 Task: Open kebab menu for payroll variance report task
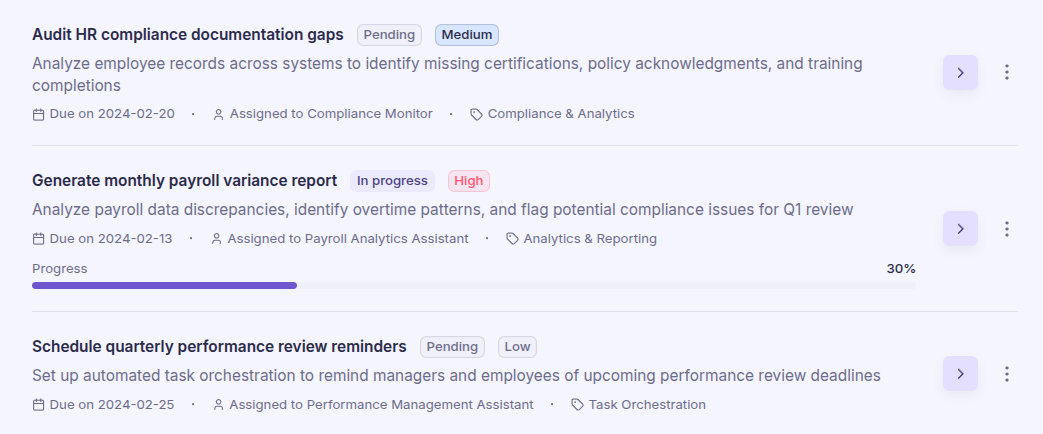click(1007, 229)
